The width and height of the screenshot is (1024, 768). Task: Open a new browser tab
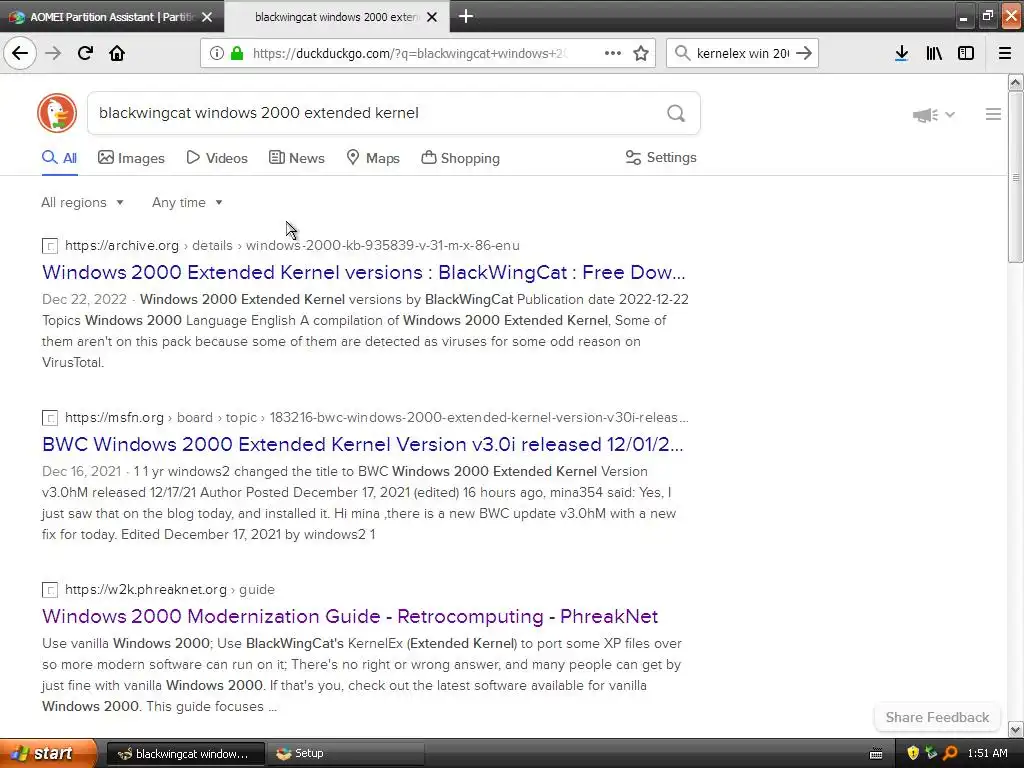coord(466,16)
